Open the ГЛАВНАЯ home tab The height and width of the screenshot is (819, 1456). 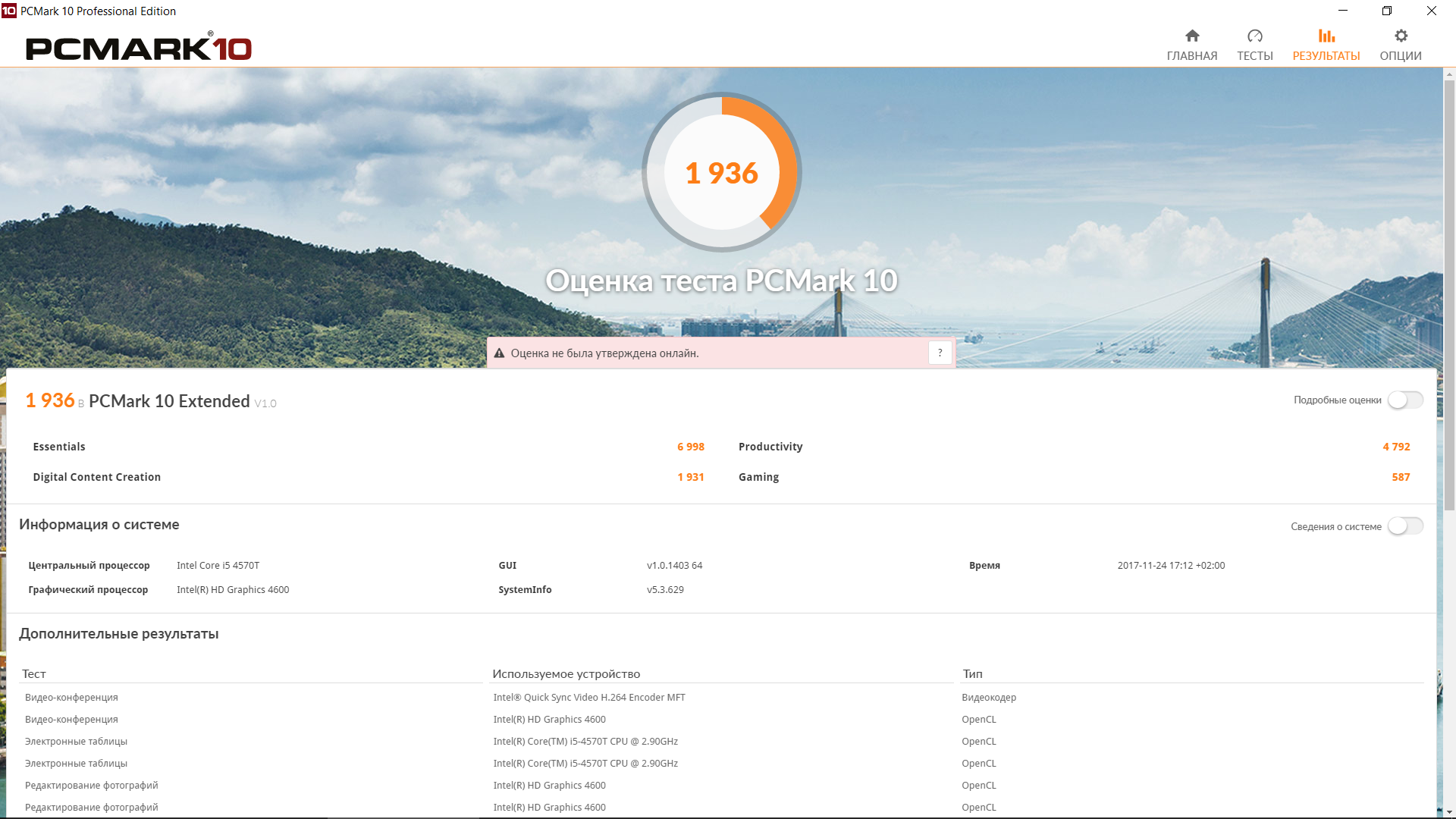point(1191,45)
